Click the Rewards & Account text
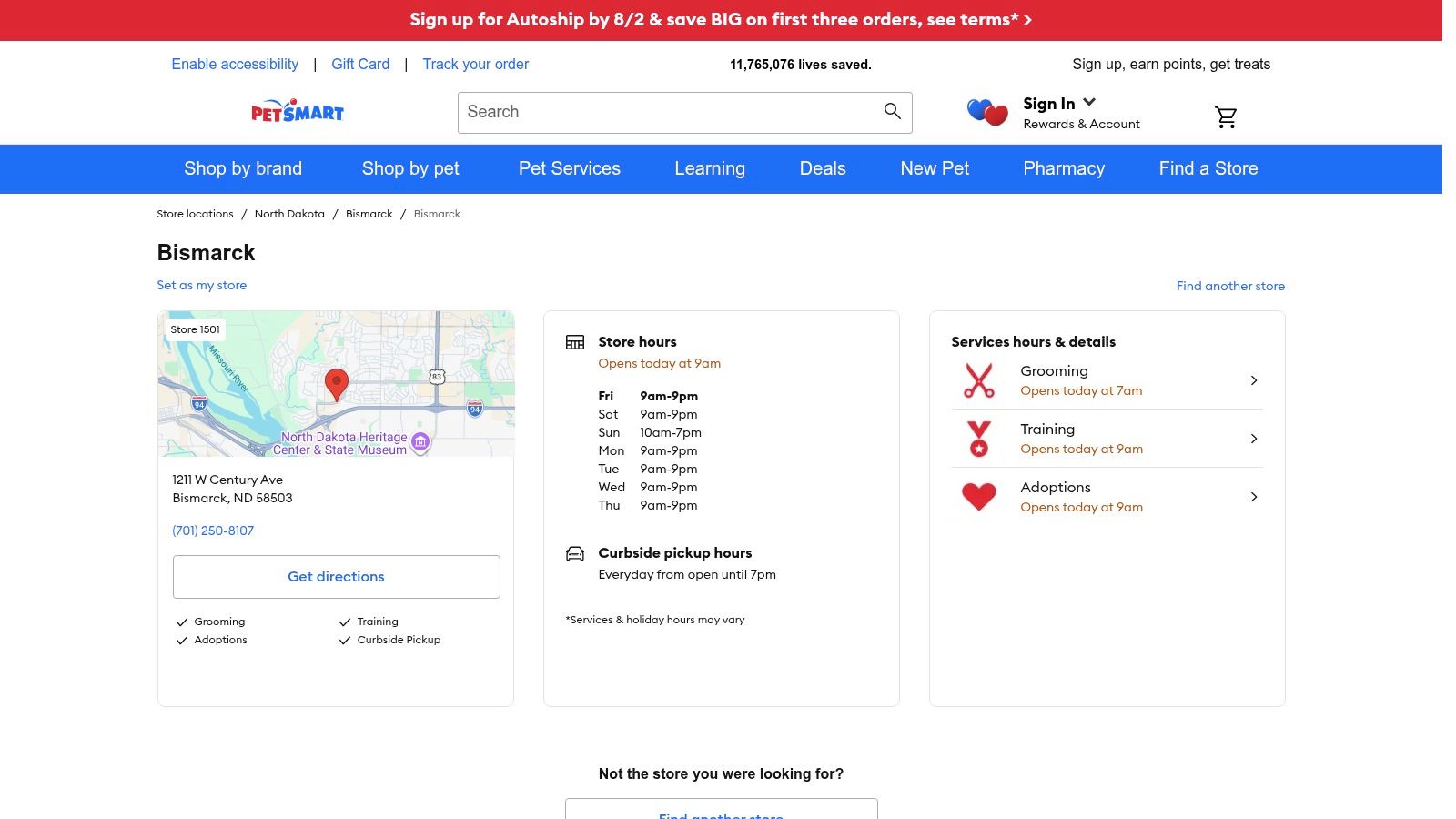The height and width of the screenshot is (819, 1456). 1081,124
